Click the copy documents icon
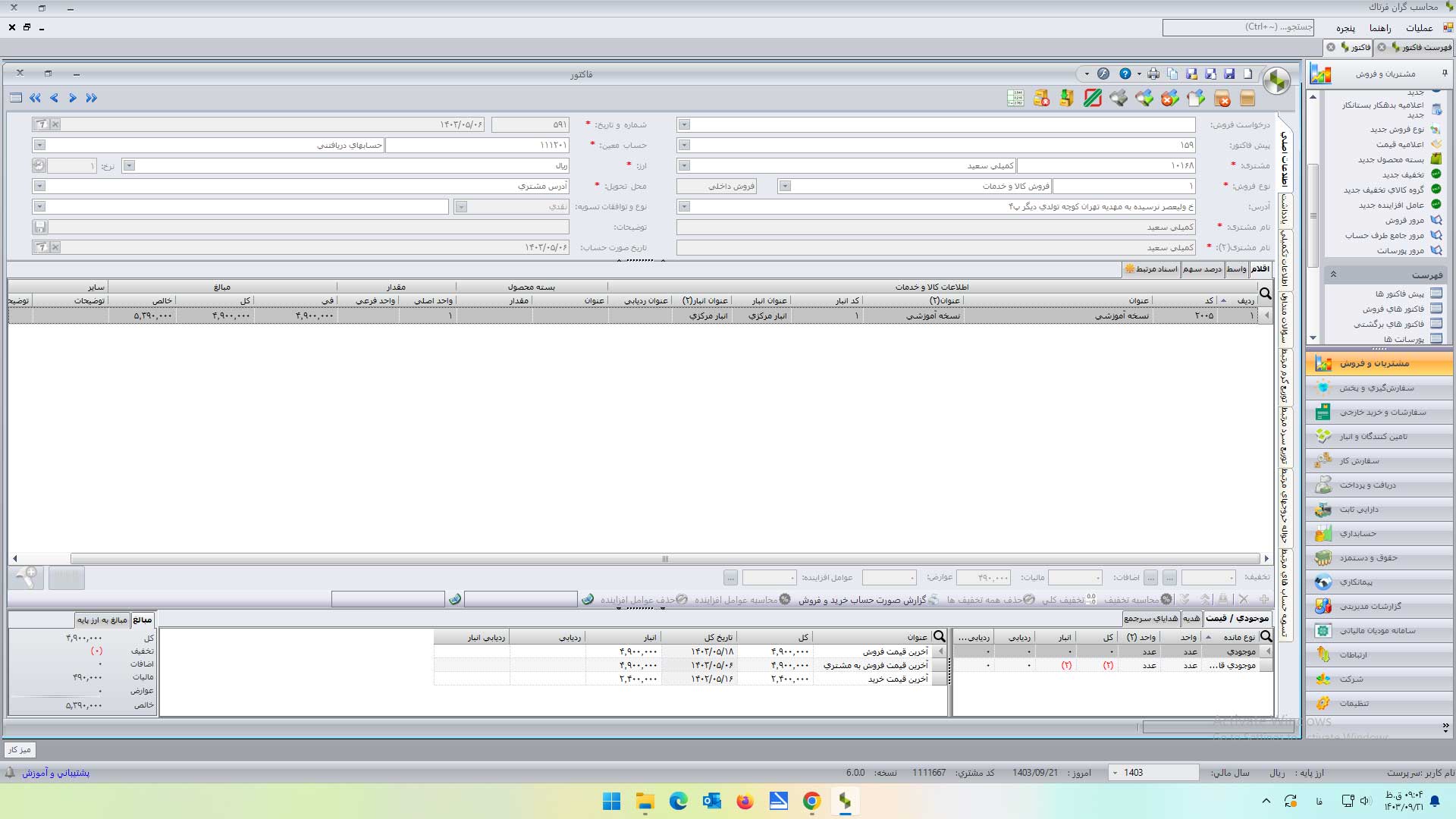This screenshot has width=1456, height=819. coord(1173,74)
